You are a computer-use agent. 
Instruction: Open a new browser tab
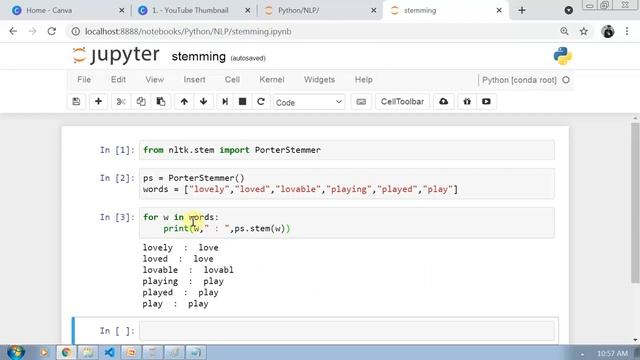(x=522, y=11)
